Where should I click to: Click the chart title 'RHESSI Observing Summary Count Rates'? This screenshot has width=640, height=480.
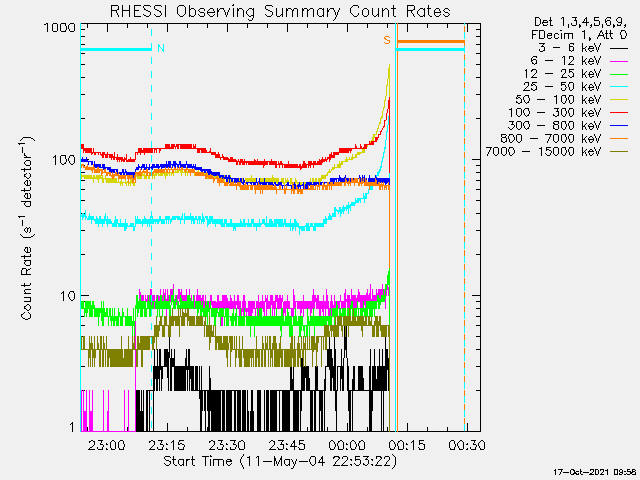click(280, 11)
